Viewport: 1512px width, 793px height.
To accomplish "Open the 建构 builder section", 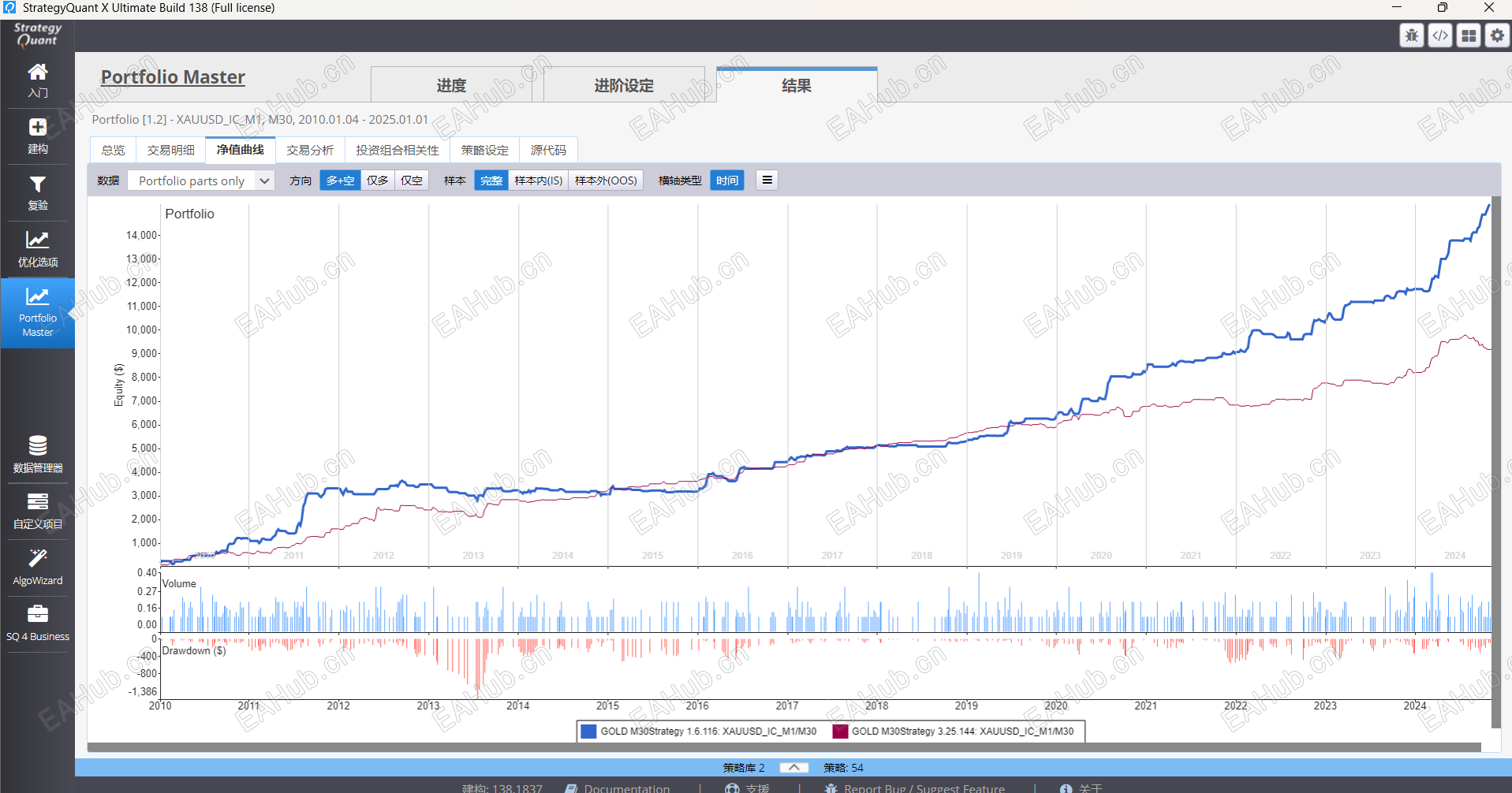I will click(37, 136).
